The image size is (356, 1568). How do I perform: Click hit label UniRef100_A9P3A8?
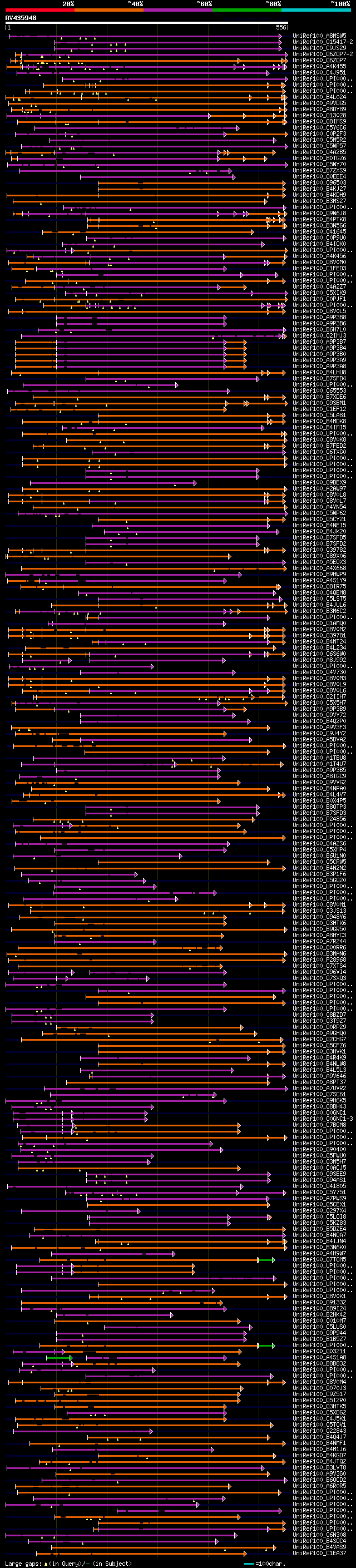click(319, 366)
